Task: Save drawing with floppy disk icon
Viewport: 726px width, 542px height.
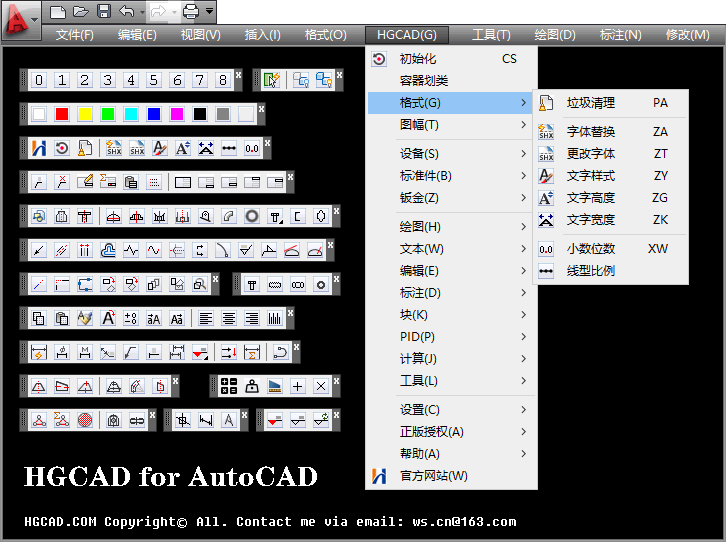Action: 104,12
